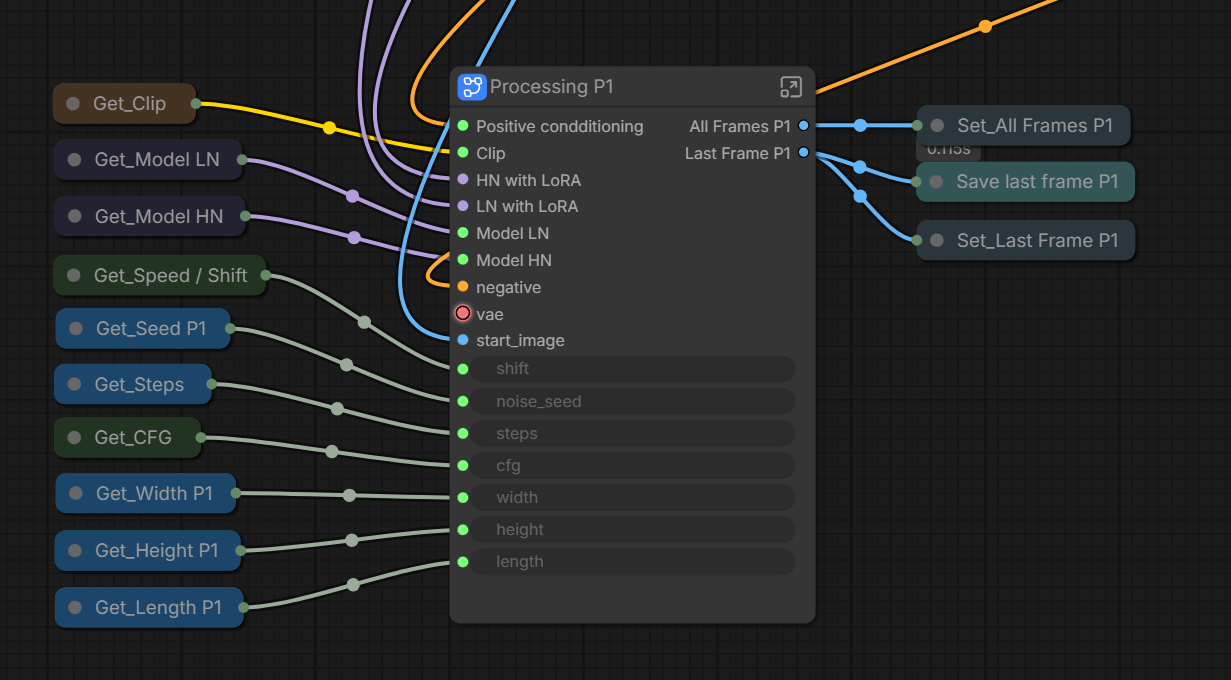Collapse the Get_Speed / Shift node dot

coord(73,275)
